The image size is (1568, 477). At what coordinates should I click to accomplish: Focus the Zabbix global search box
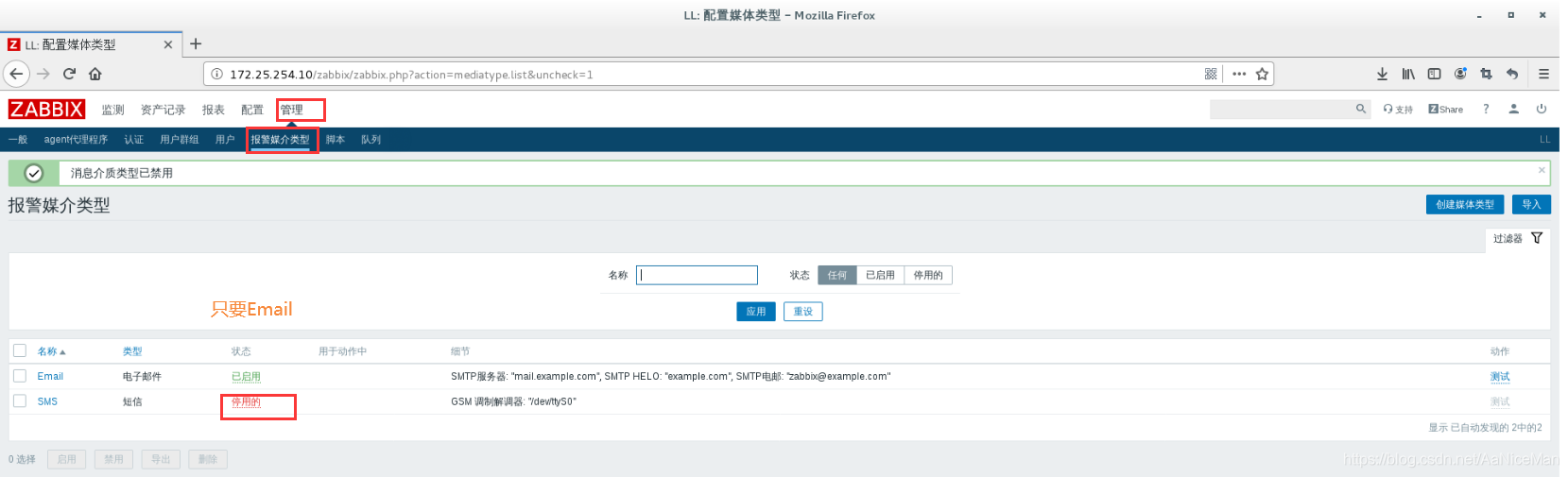1282,110
